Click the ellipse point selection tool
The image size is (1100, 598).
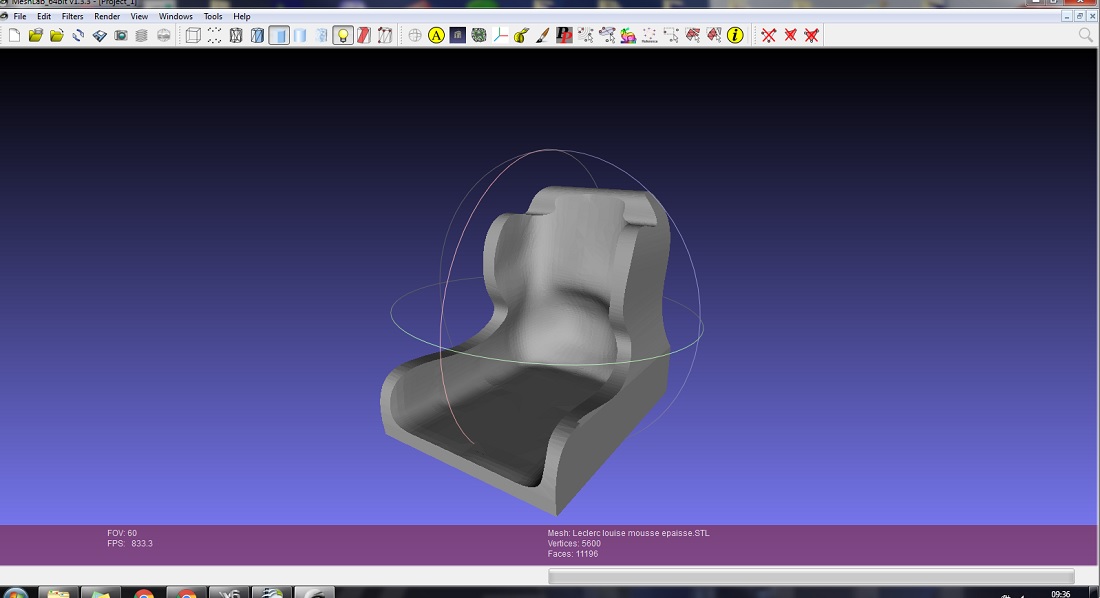tap(607, 35)
